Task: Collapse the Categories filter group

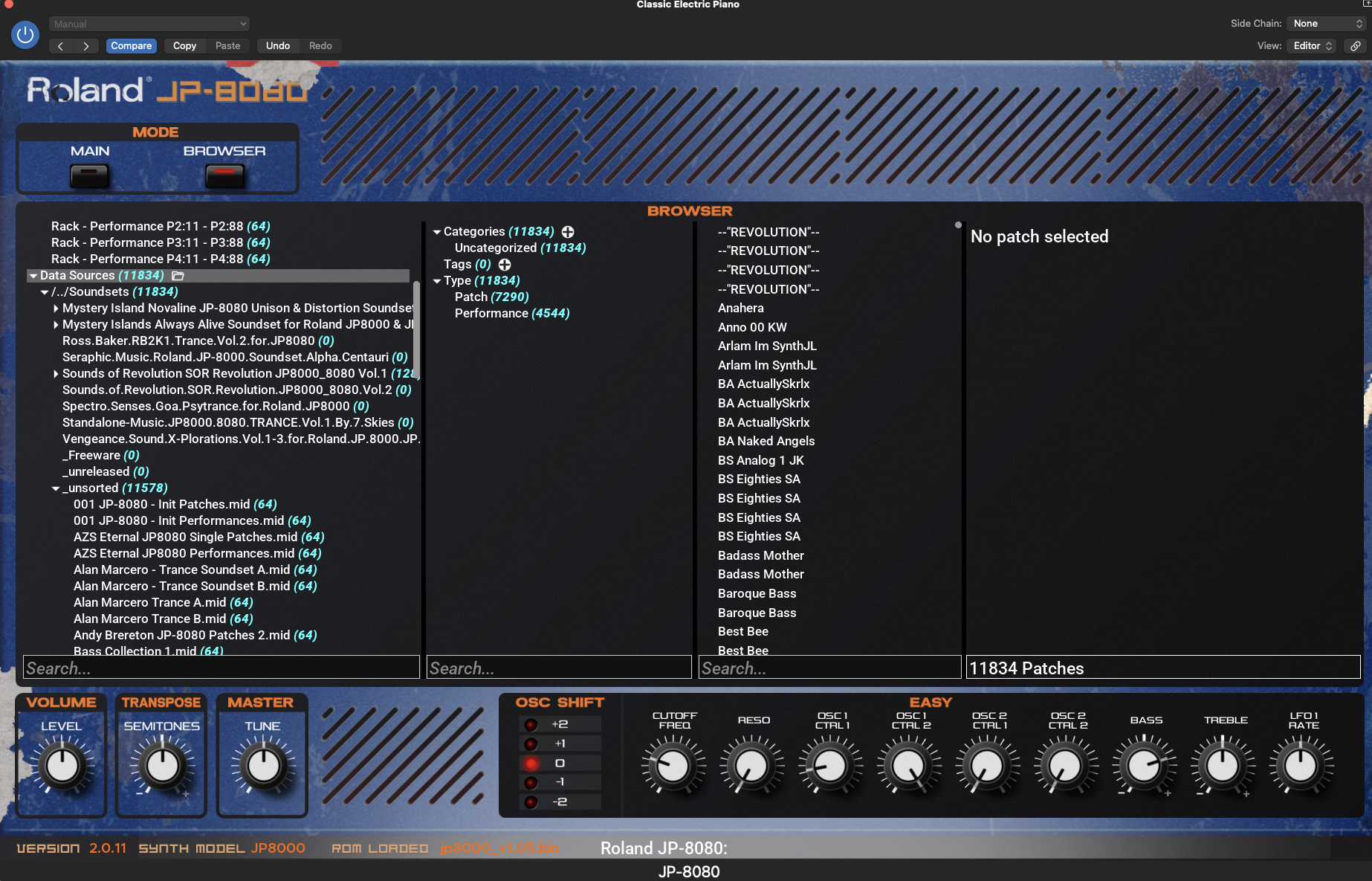Action: pyautogui.click(x=437, y=232)
